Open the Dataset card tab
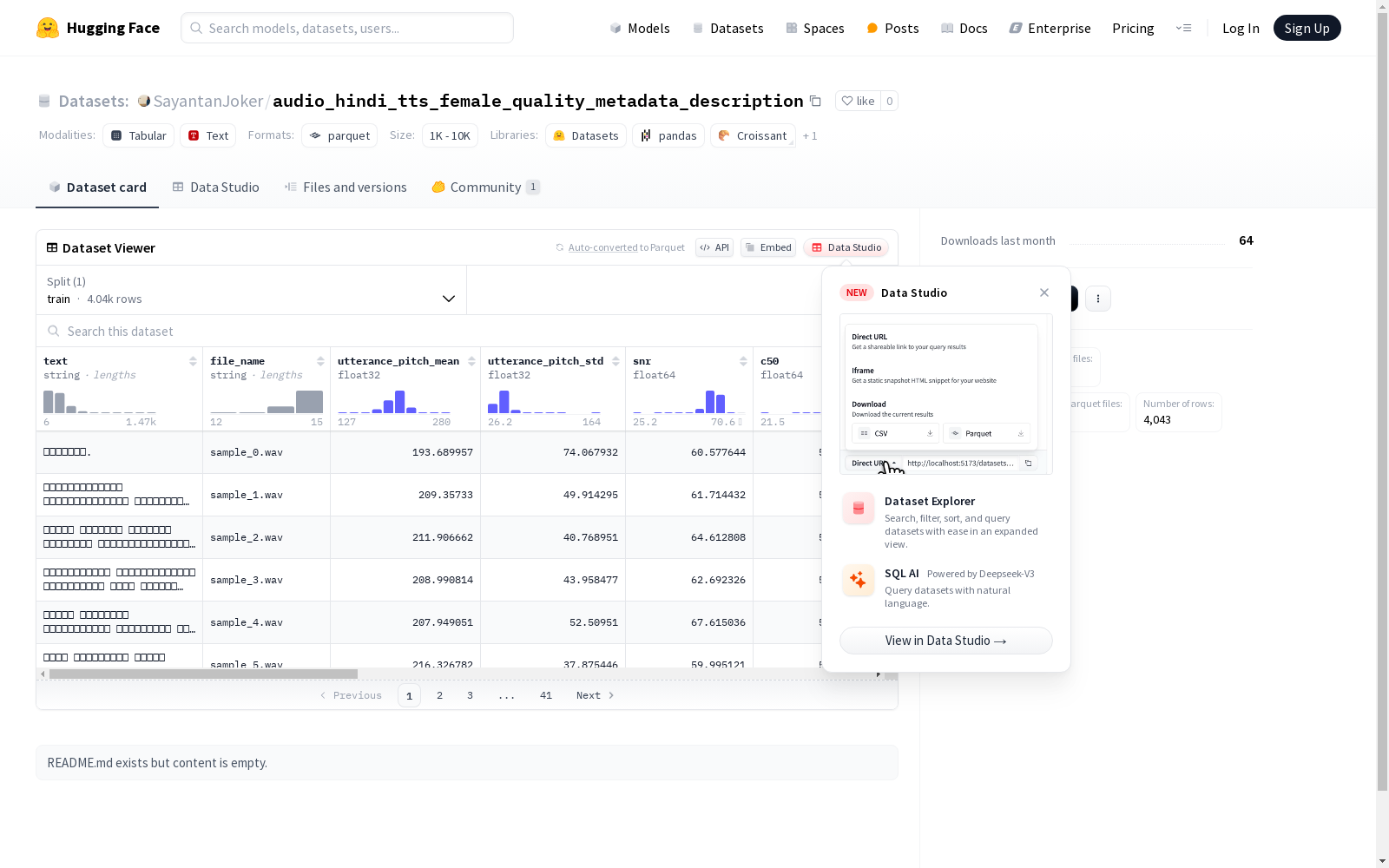 (97, 187)
